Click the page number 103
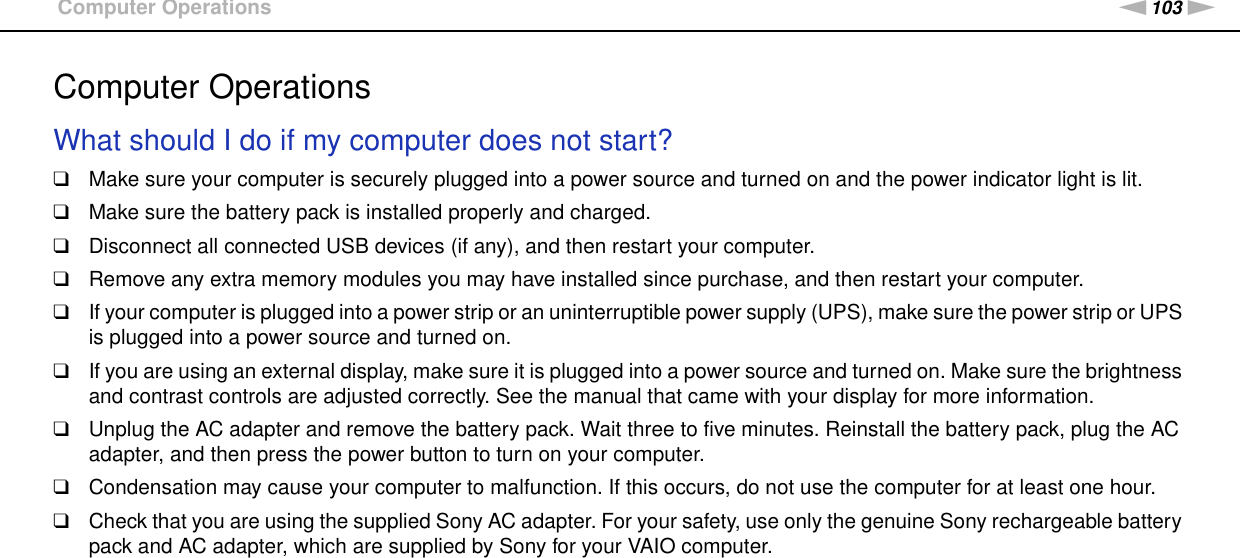 [x=1168, y=9]
